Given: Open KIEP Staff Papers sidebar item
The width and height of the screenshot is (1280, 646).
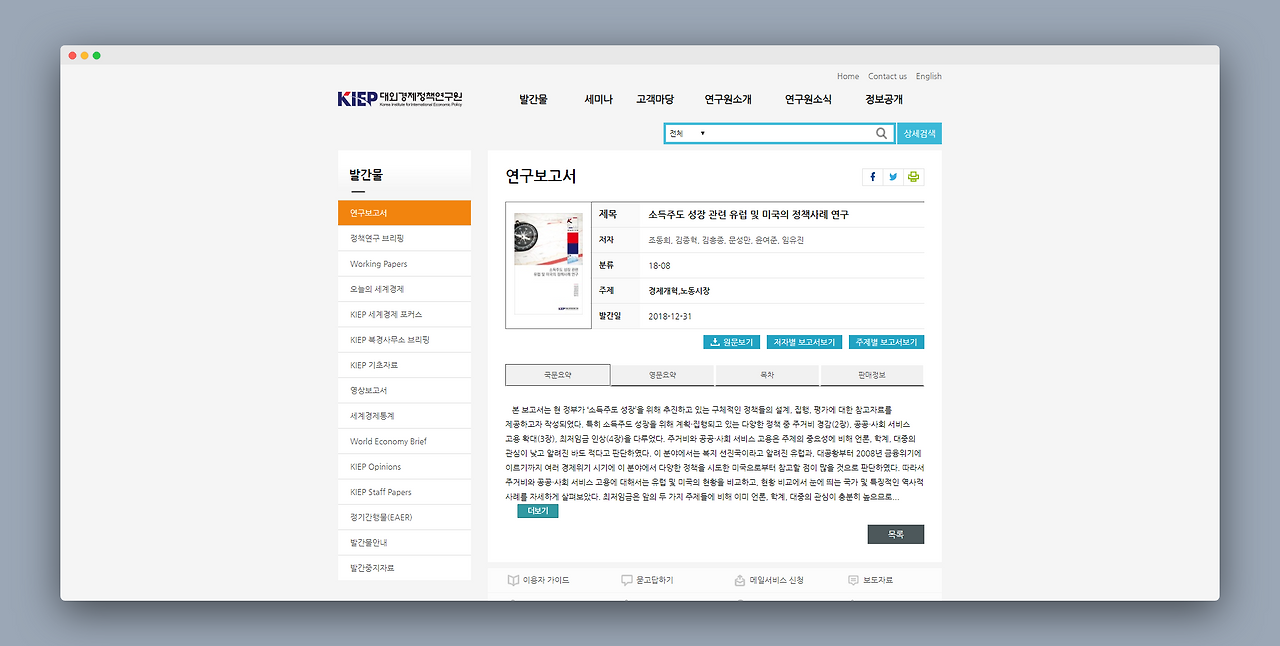Looking at the screenshot, I should (x=404, y=492).
